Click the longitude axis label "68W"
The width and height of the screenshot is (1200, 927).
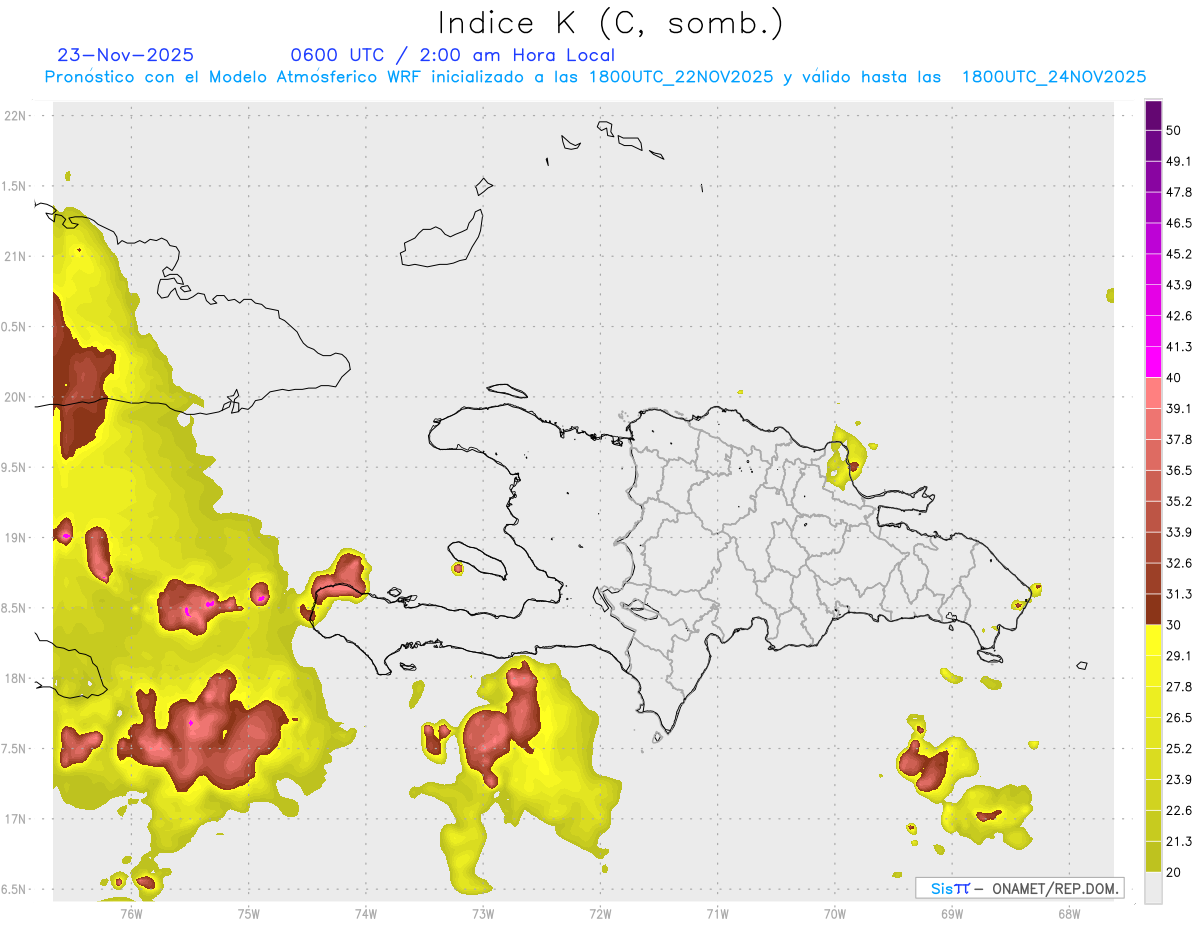coord(1069,913)
